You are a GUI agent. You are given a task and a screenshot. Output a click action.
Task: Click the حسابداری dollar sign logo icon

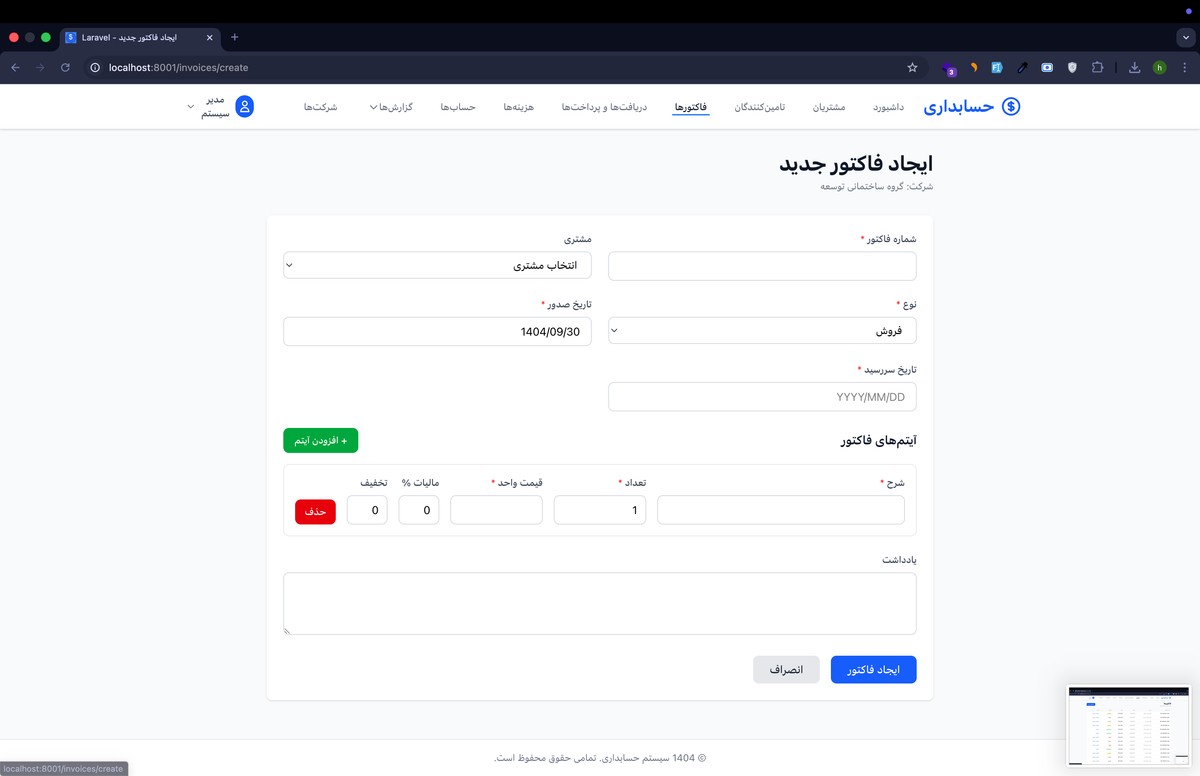[x=1009, y=106]
